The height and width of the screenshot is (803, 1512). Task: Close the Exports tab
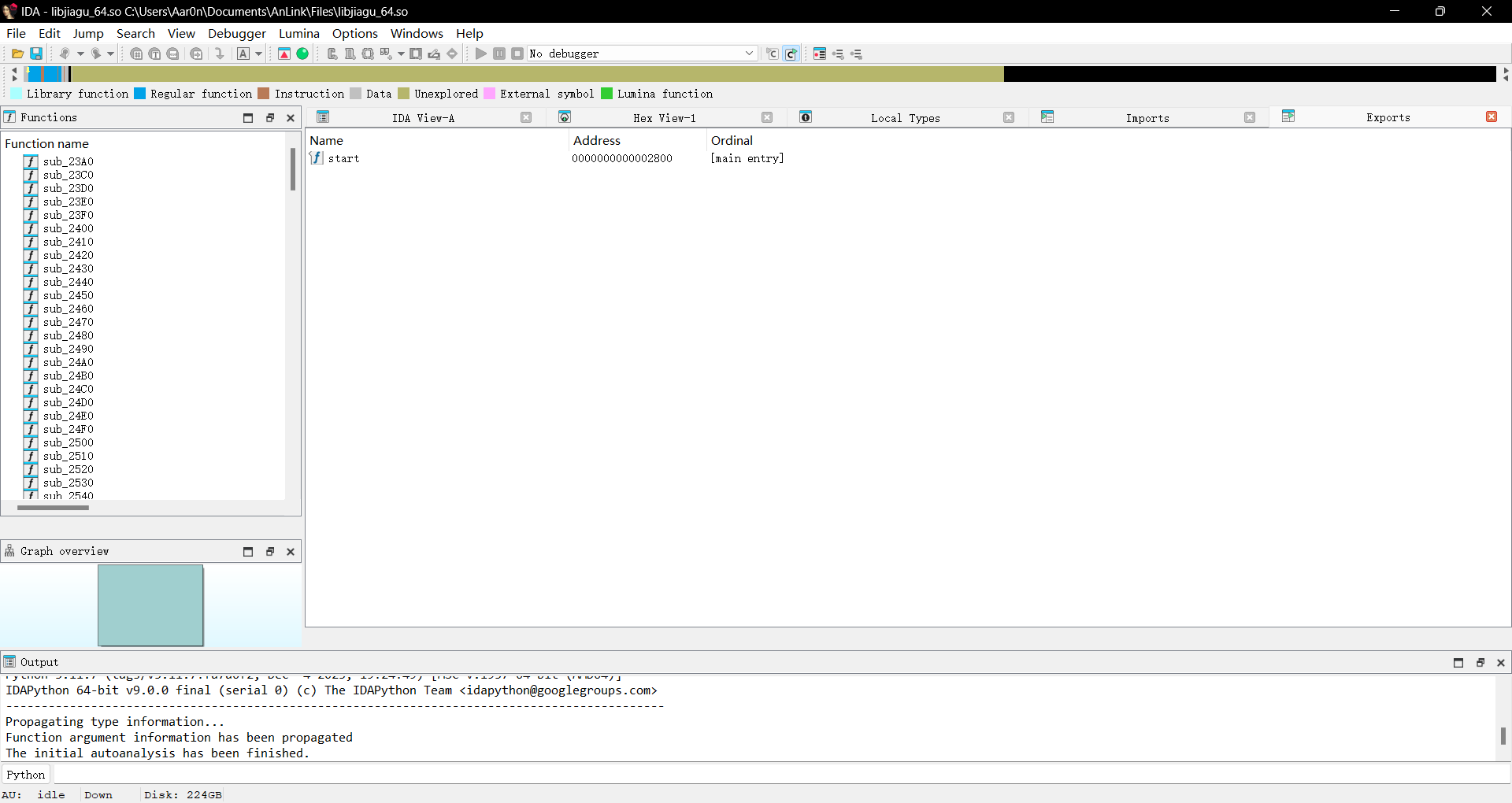(x=1492, y=117)
